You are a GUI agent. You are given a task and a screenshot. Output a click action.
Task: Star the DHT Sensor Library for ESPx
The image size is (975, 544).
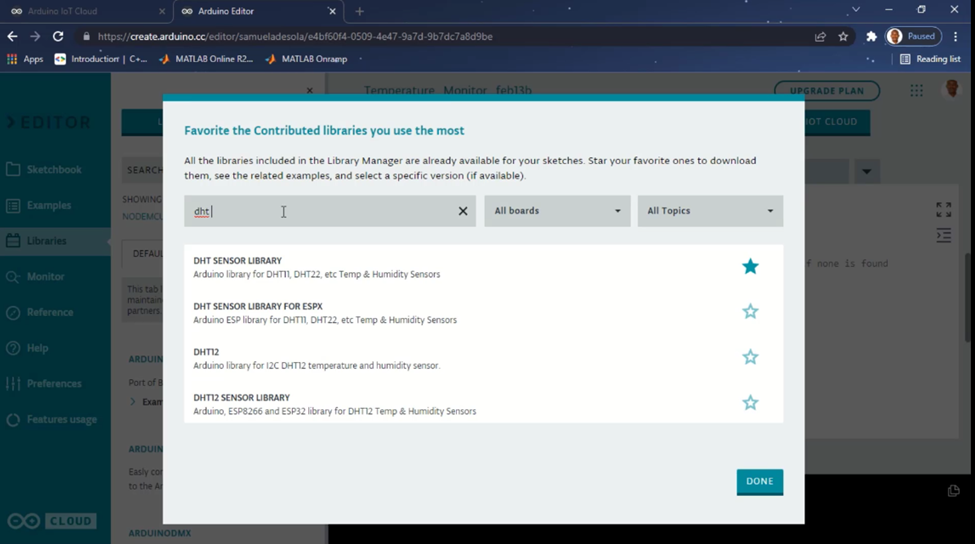pyautogui.click(x=750, y=311)
